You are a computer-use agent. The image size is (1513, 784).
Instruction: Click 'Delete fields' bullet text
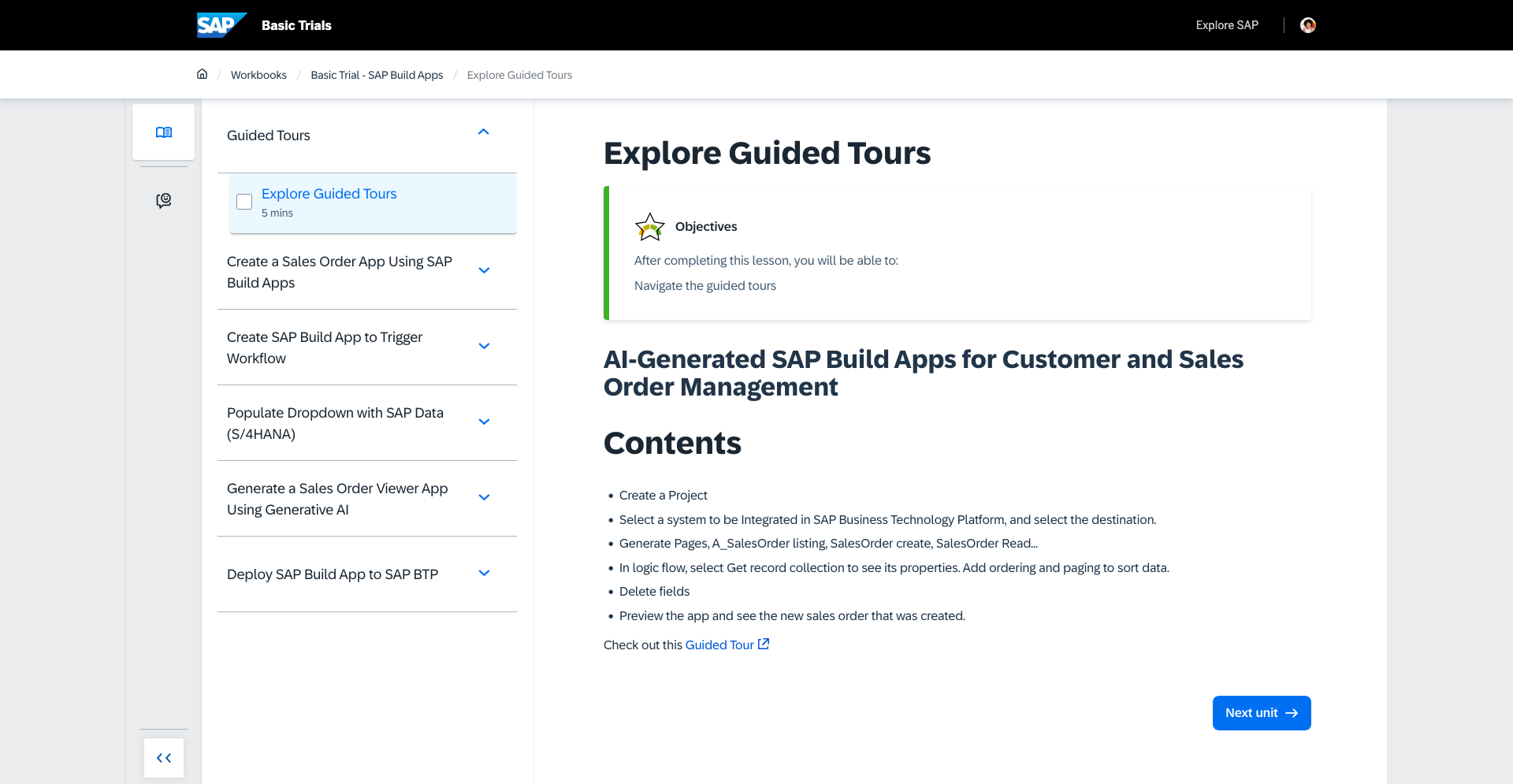tap(654, 592)
